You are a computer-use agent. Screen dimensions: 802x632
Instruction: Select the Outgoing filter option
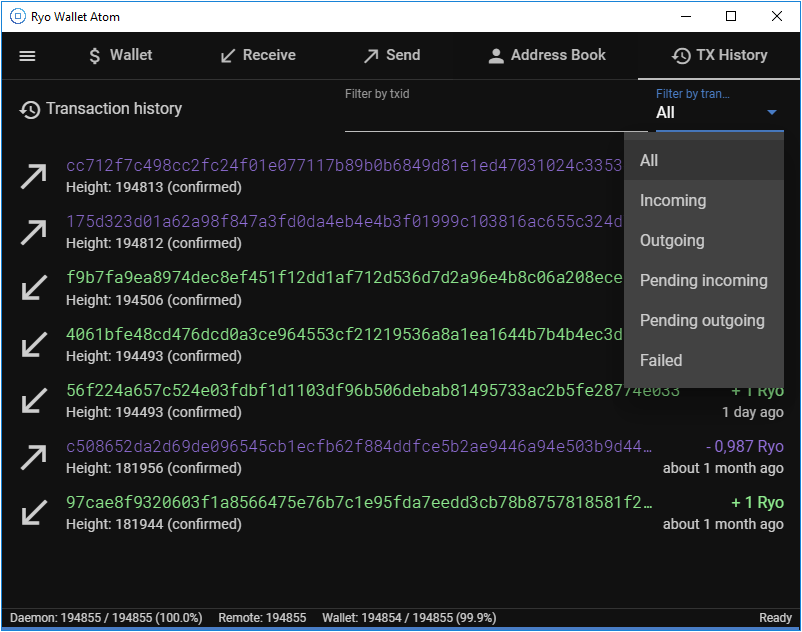[704, 240]
